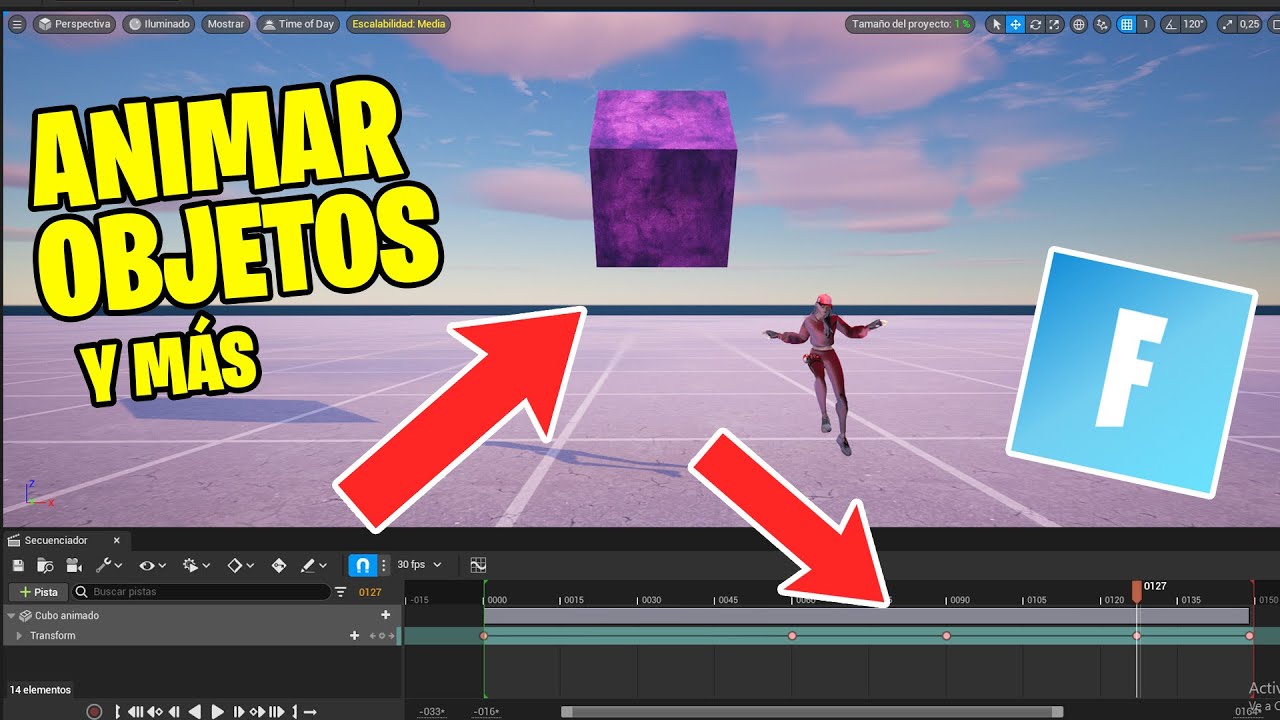Play the sequence forward
Screen dimensions: 1280x720
[x=217, y=712]
